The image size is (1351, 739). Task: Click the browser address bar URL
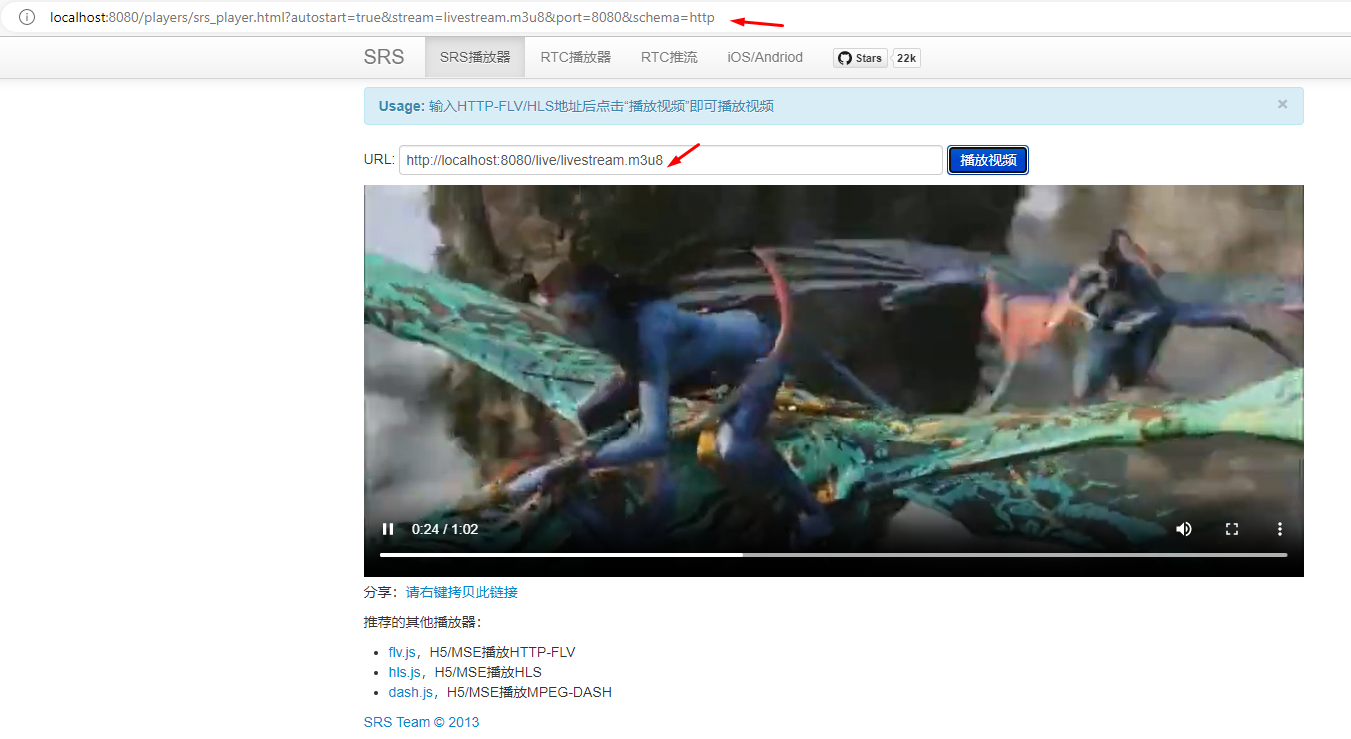[x=382, y=18]
